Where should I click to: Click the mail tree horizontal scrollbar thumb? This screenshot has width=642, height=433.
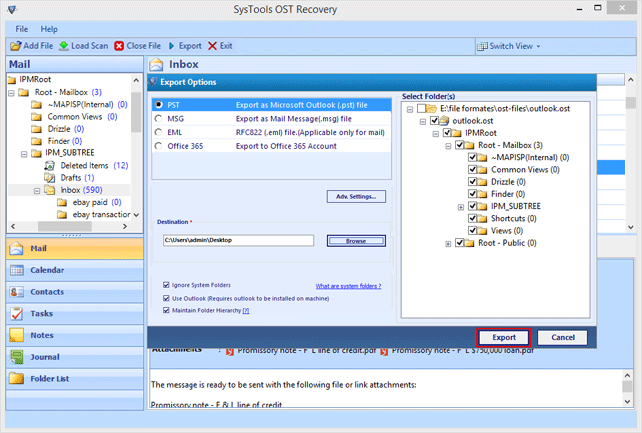tap(65, 226)
